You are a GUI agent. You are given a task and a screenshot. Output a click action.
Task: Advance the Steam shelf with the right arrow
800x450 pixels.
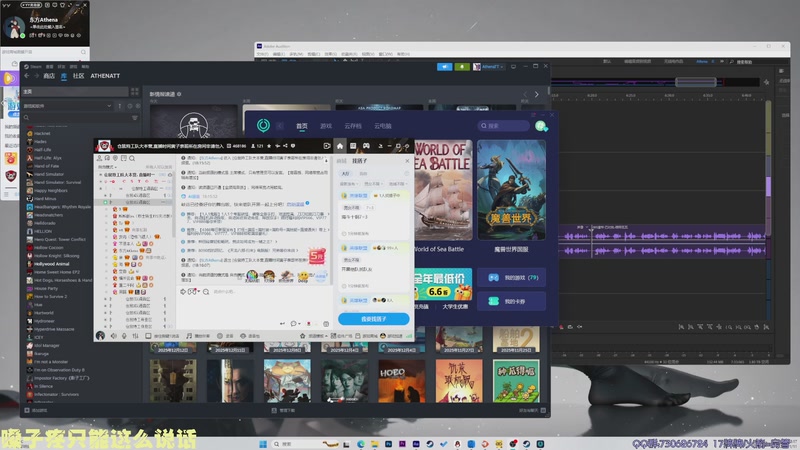click(536, 94)
